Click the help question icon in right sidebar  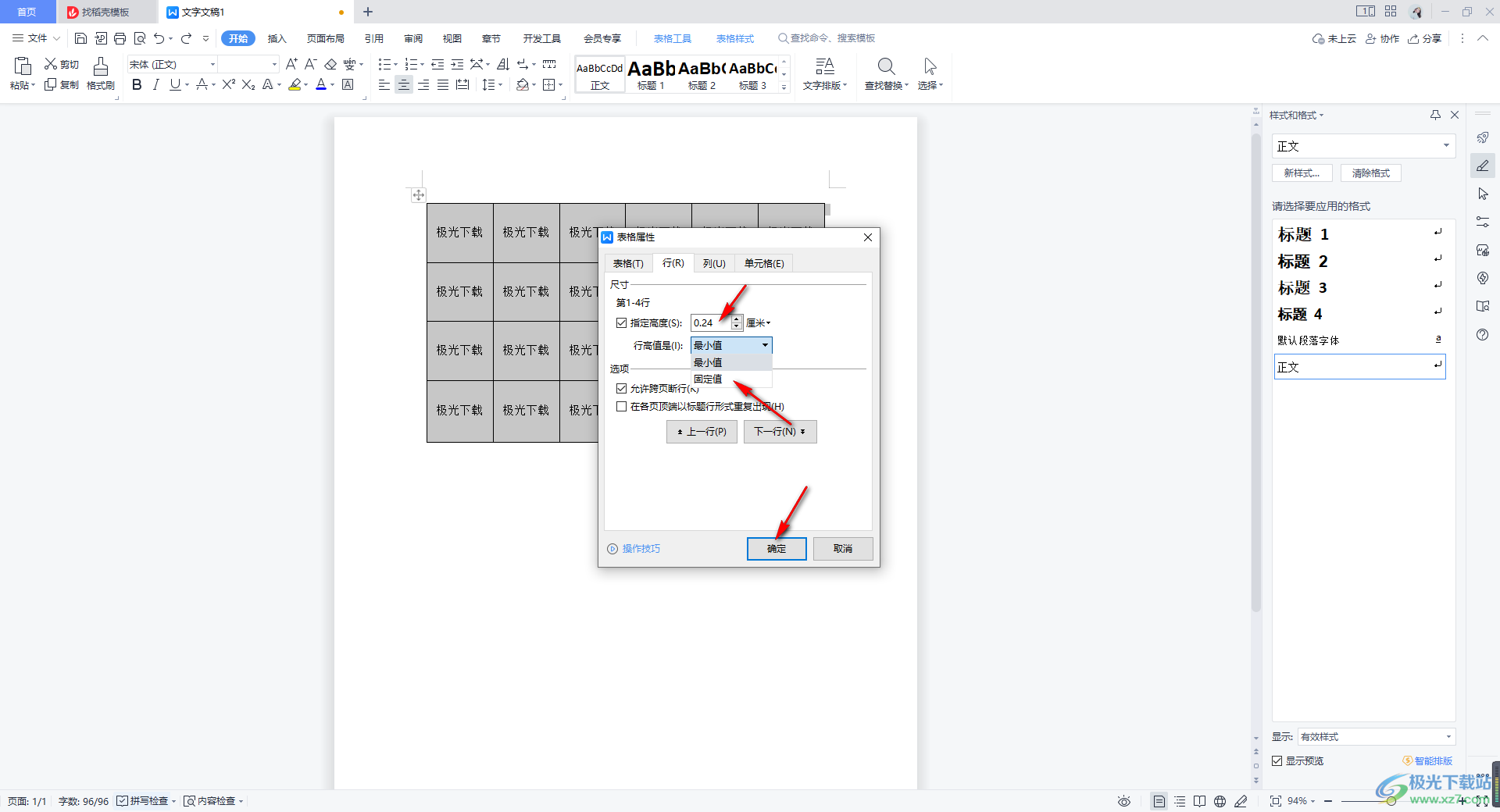1482,335
